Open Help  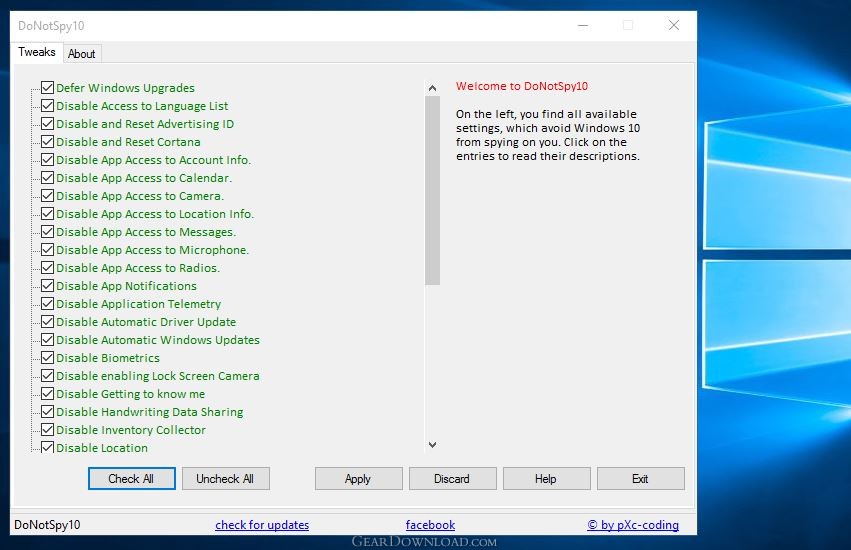[x=546, y=478]
